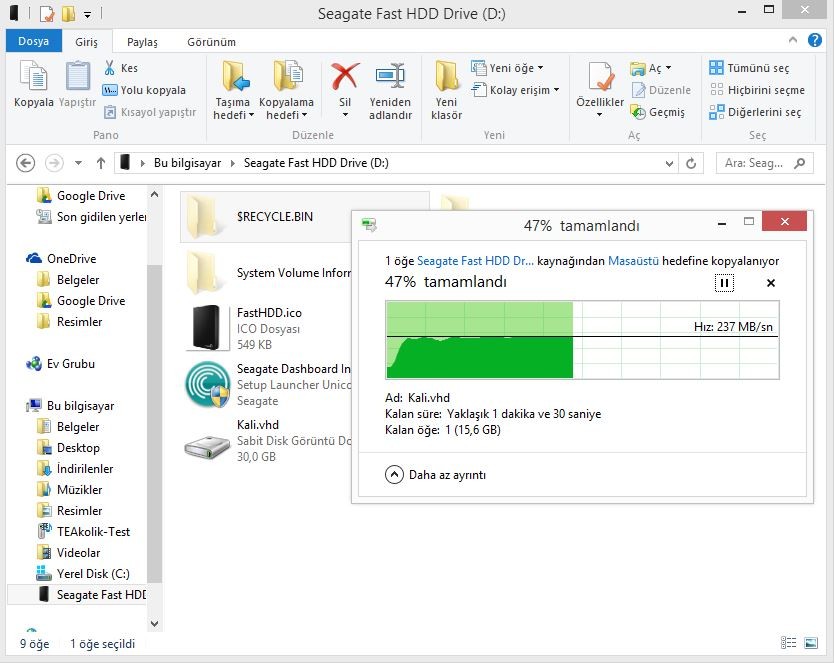Select Seagate Dashboard Installer file
Screen dimensions: 834x663
(269, 384)
